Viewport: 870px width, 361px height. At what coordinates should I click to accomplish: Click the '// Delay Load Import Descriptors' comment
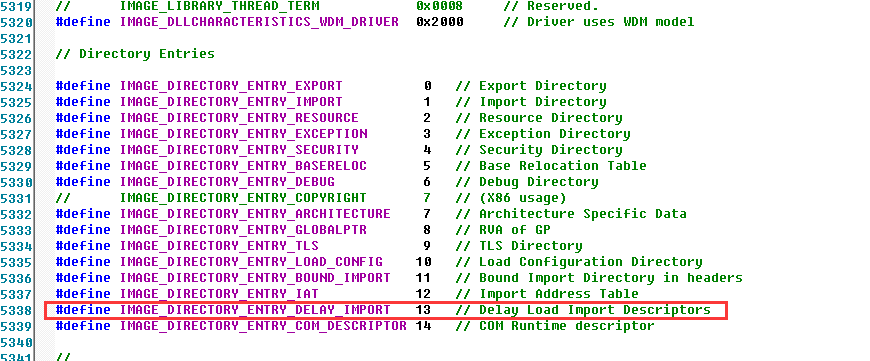coord(583,310)
